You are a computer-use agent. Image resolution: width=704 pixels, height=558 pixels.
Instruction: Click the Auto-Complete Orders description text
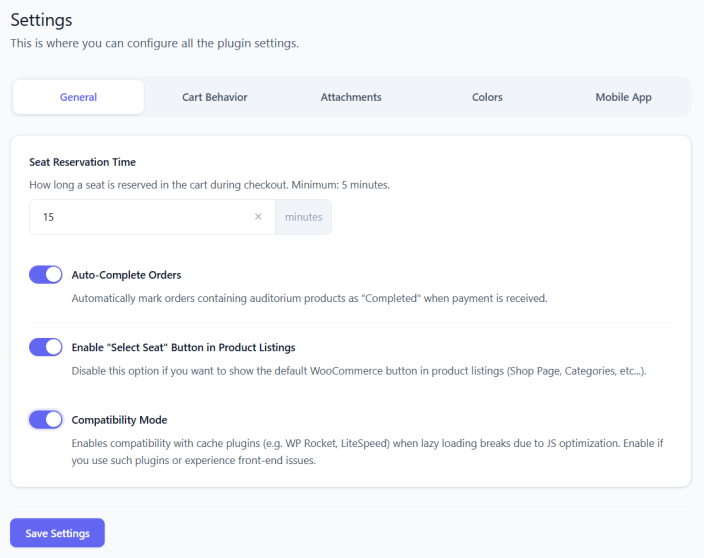[309, 298]
